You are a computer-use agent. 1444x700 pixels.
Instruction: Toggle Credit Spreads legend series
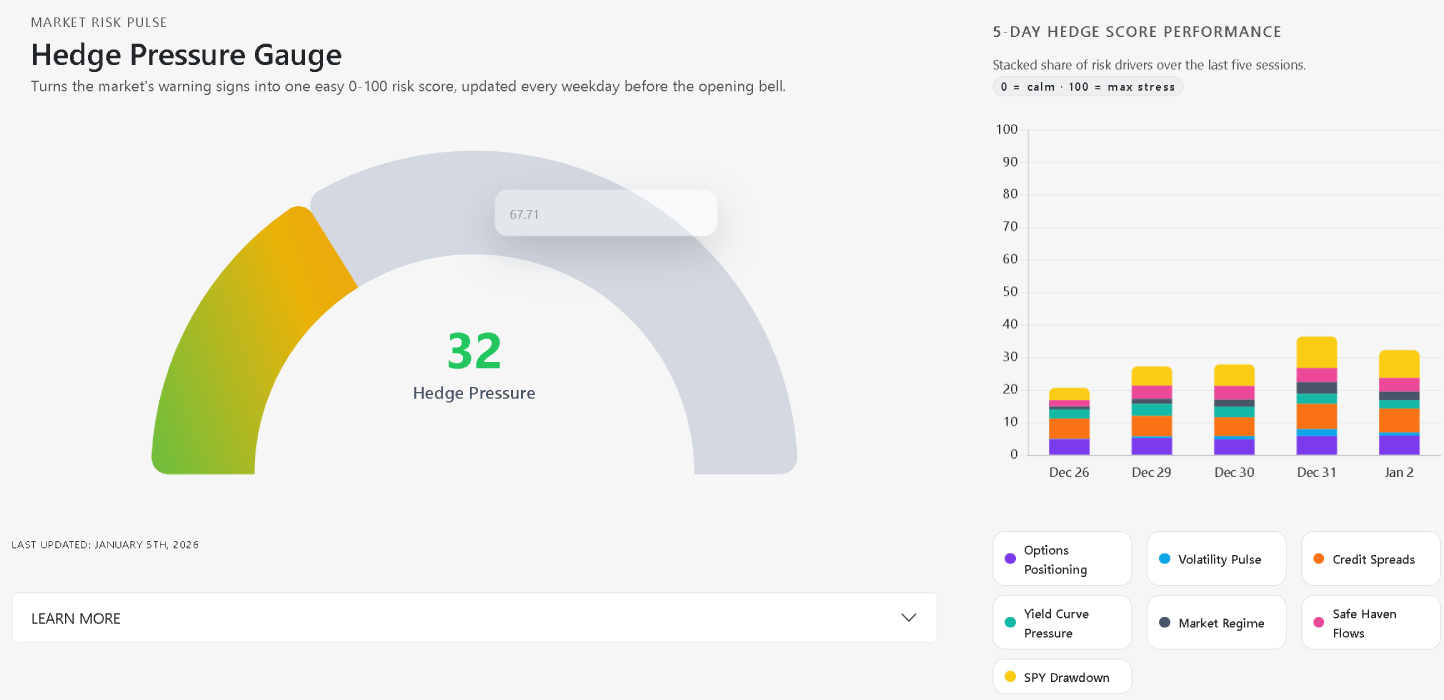pos(1371,560)
